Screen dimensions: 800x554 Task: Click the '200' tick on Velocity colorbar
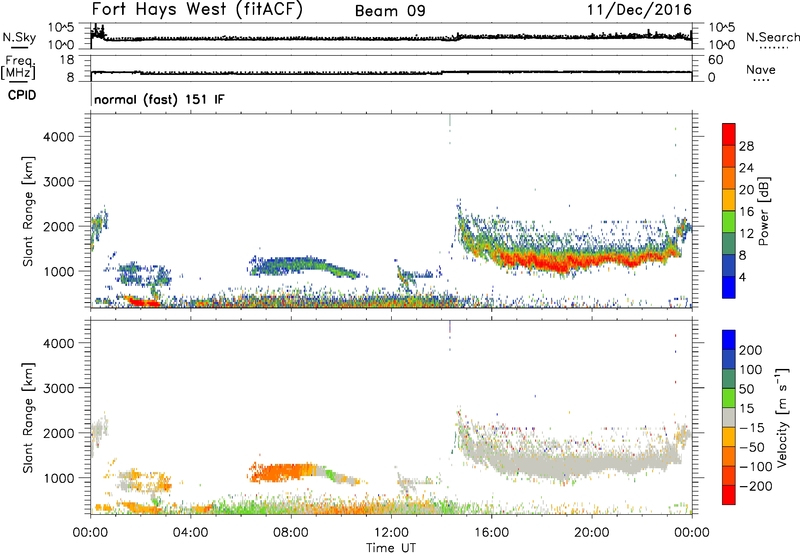tap(751, 350)
